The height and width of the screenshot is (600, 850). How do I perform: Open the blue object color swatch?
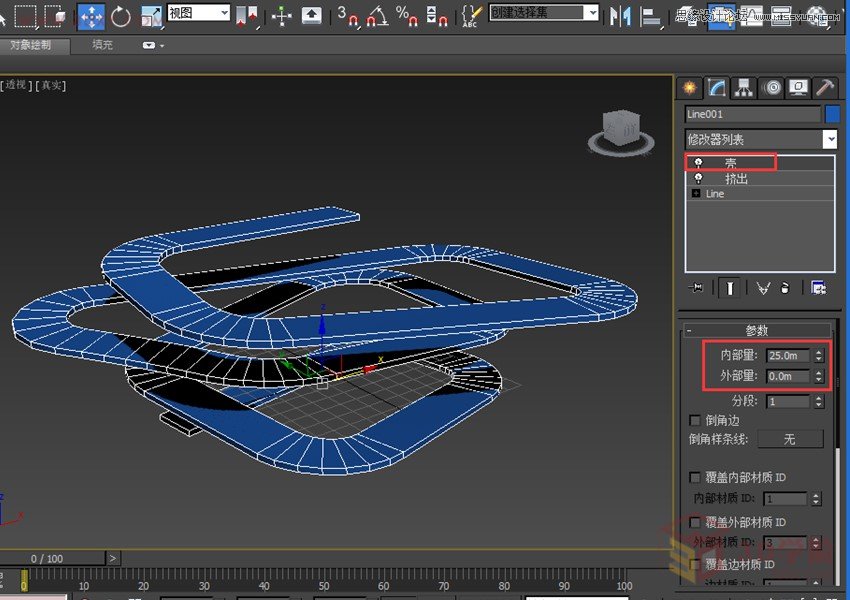coord(832,114)
